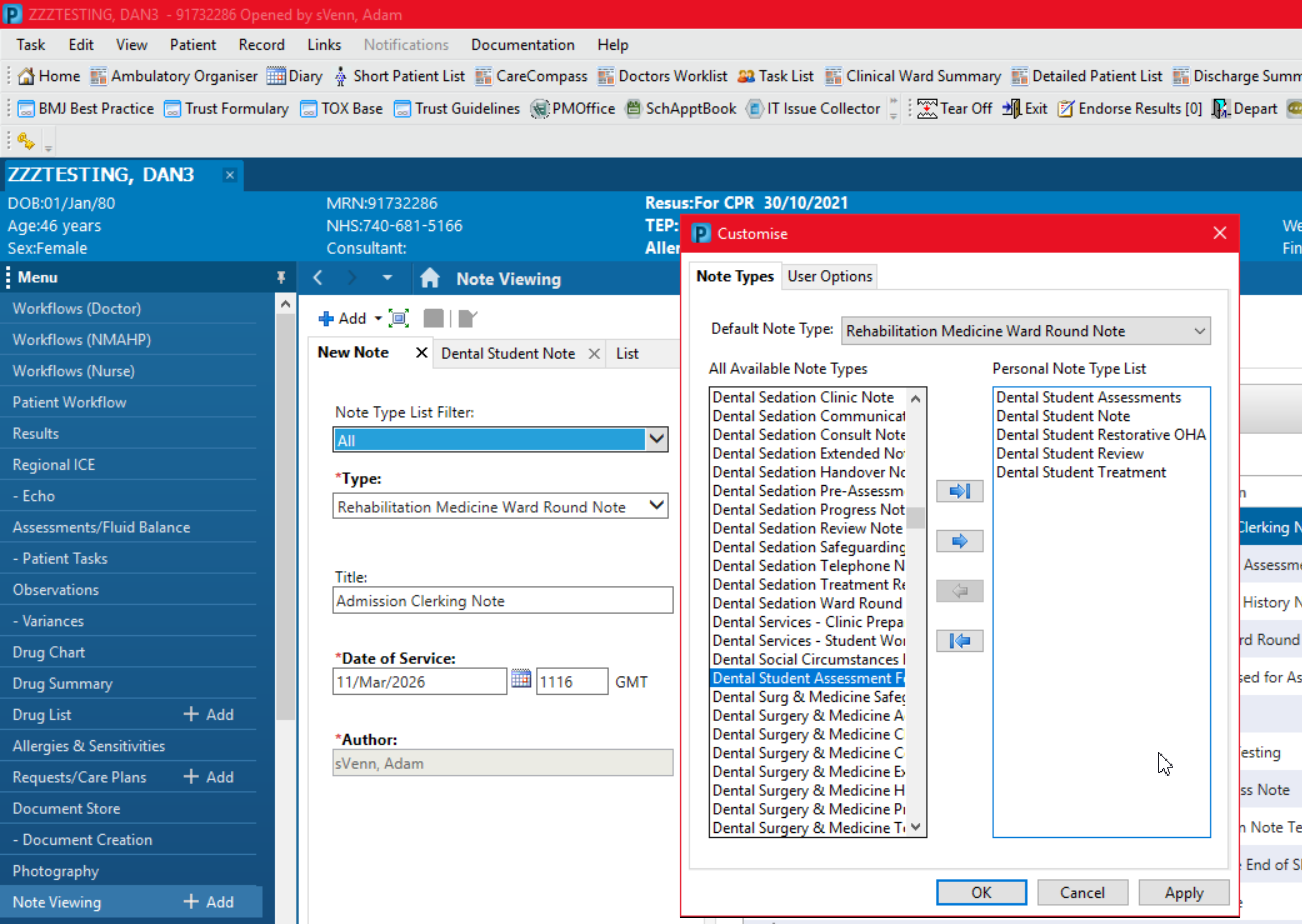Image resolution: width=1302 pixels, height=924 pixels.
Task: Switch to the User Options tab
Action: 829,276
